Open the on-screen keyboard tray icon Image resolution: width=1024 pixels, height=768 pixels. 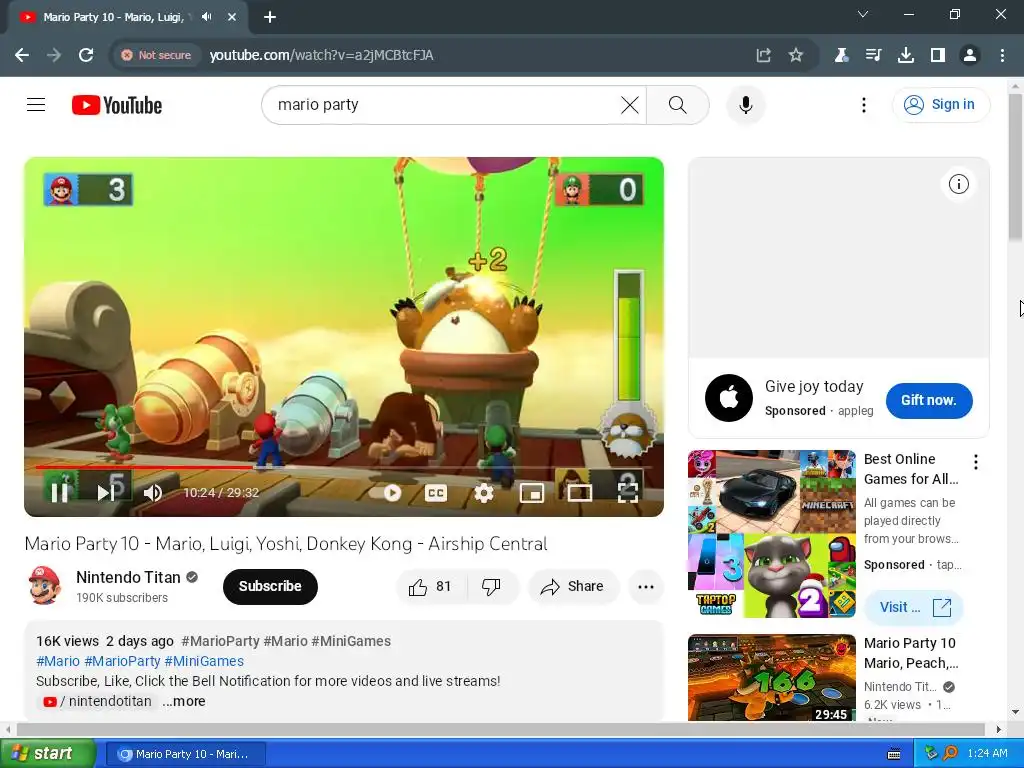(894, 754)
